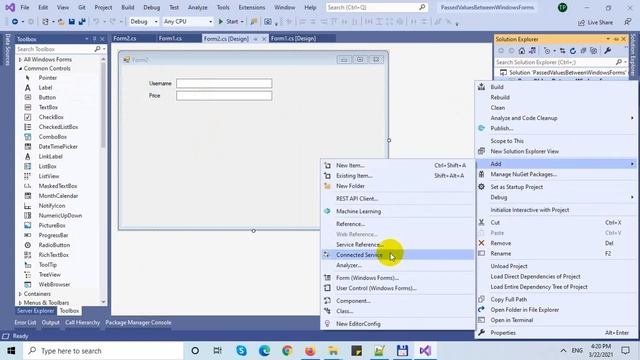The width and height of the screenshot is (640, 360).
Task: Open Chrome from the taskbar
Action: pyautogui.click(x=287, y=351)
